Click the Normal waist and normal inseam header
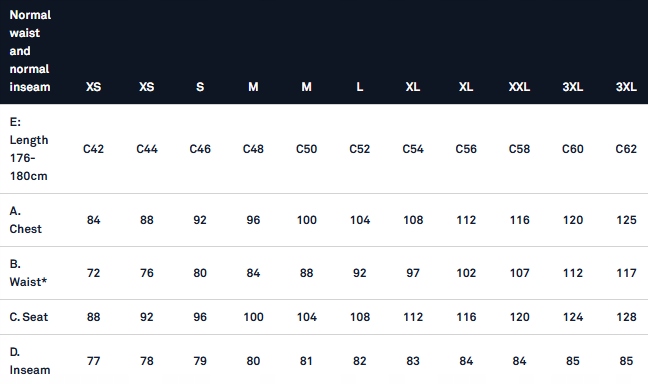Screen dimensions: 648x384 pyautogui.click(x=30, y=51)
